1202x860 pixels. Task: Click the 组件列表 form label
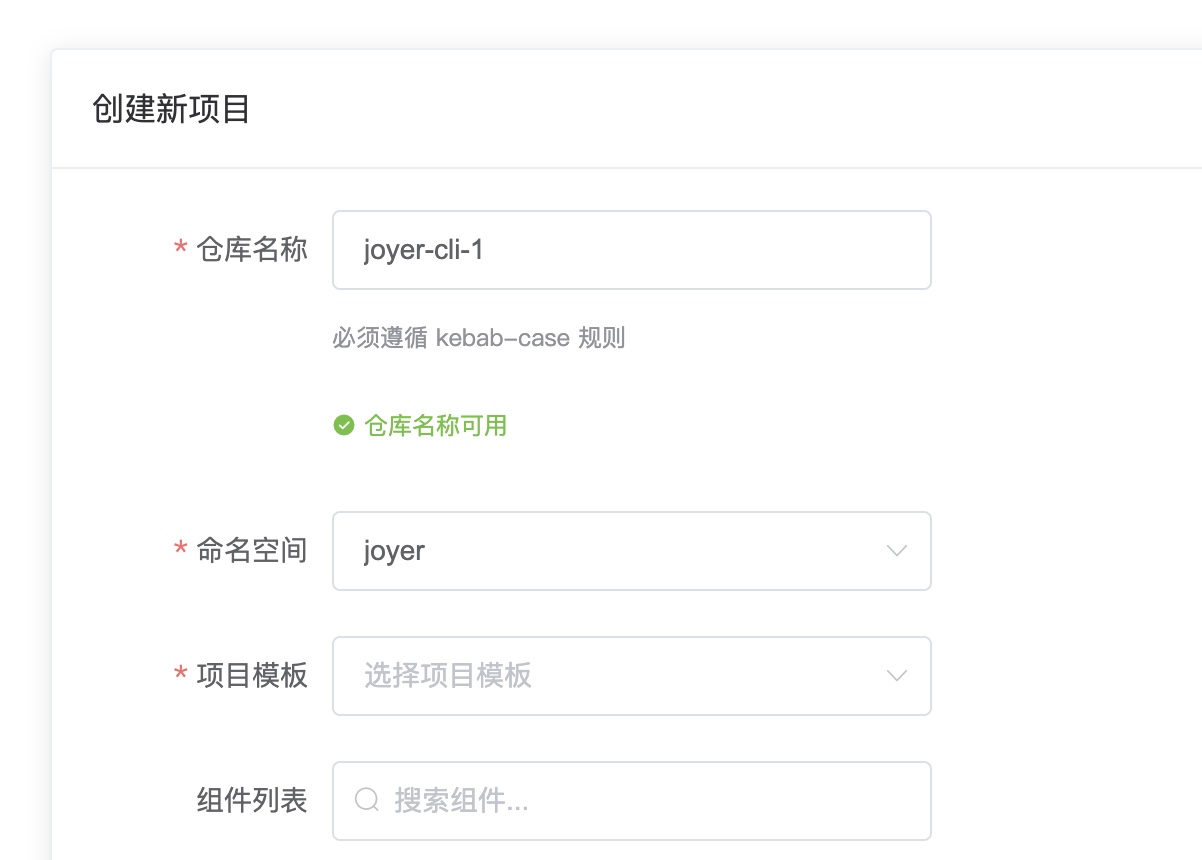[252, 800]
